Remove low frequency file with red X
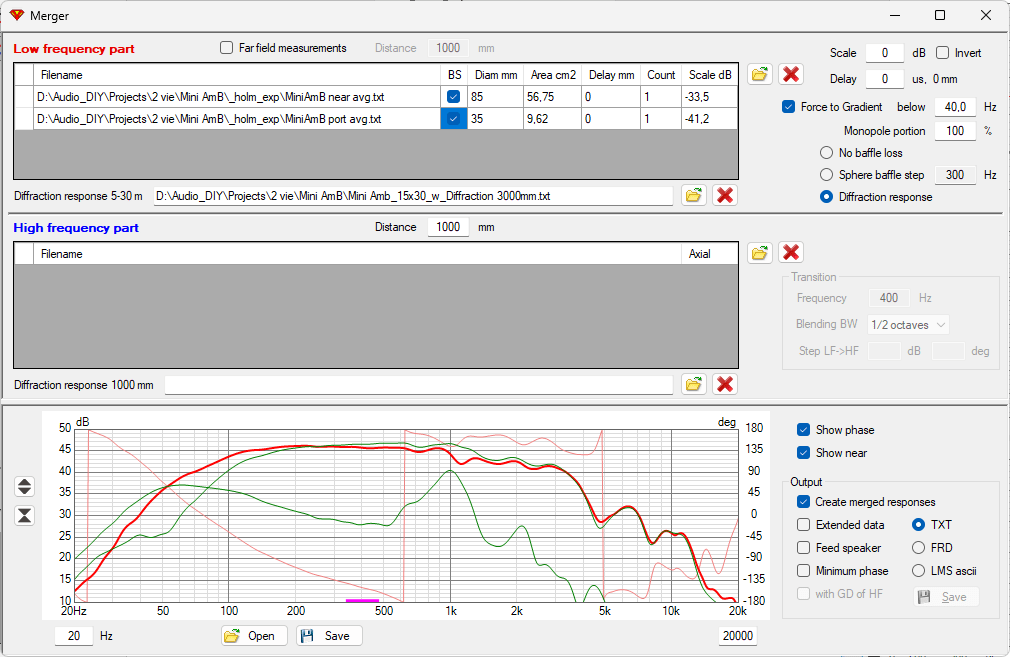Image resolution: width=1010 pixels, height=657 pixels. (x=791, y=74)
